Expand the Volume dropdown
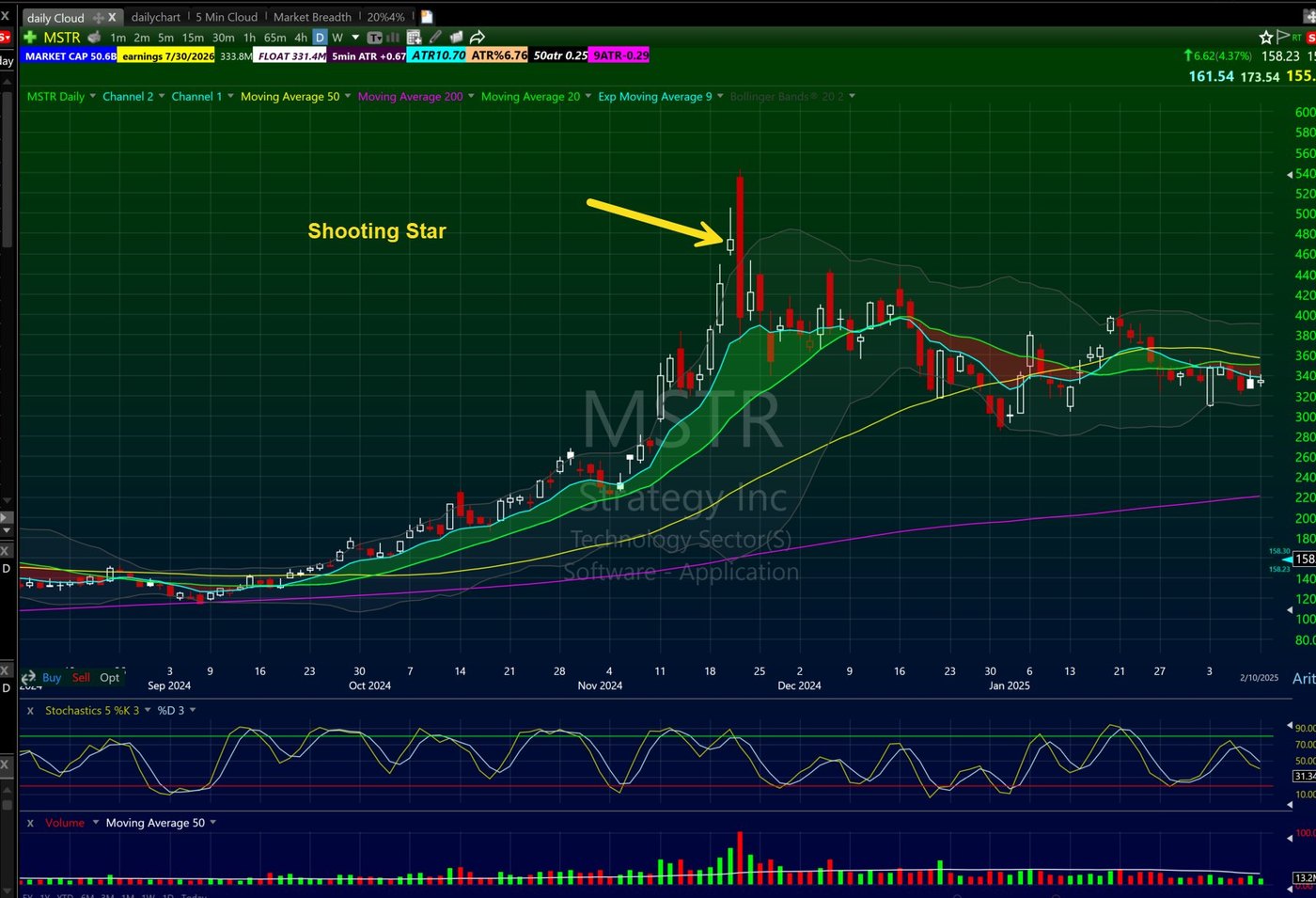This screenshot has height=898, width=1316. [x=95, y=822]
